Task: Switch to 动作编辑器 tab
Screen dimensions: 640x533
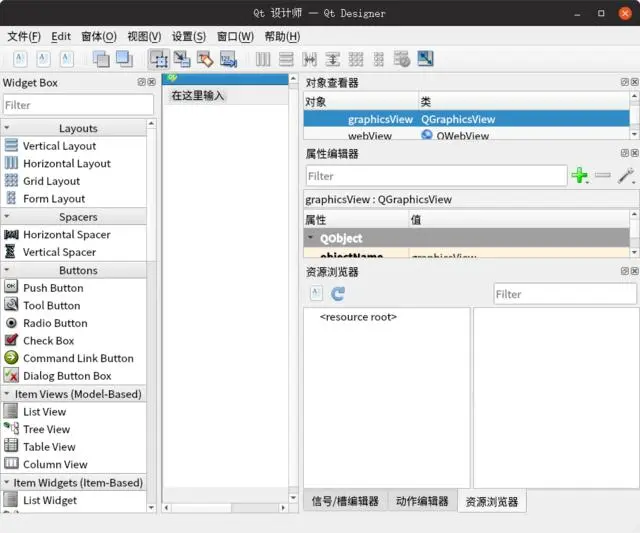Action: point(422,501)
